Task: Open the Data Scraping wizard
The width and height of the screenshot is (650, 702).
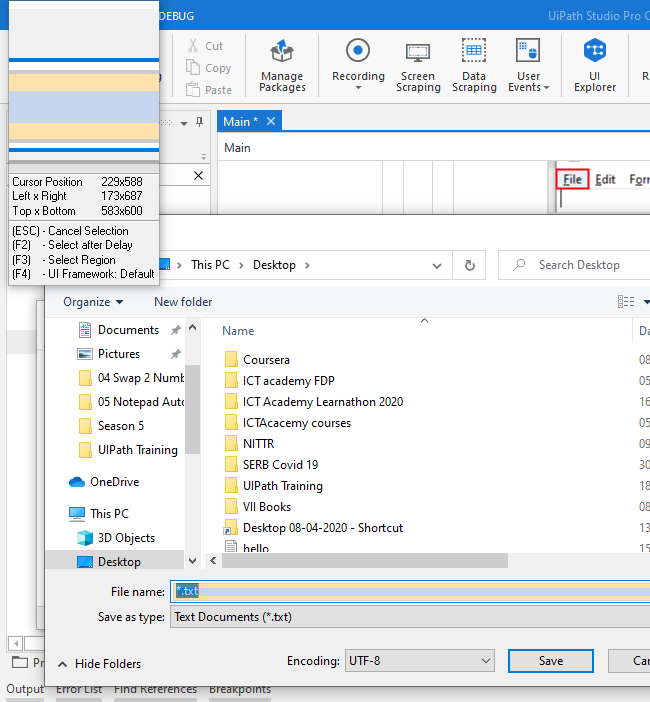Action: 474,65
